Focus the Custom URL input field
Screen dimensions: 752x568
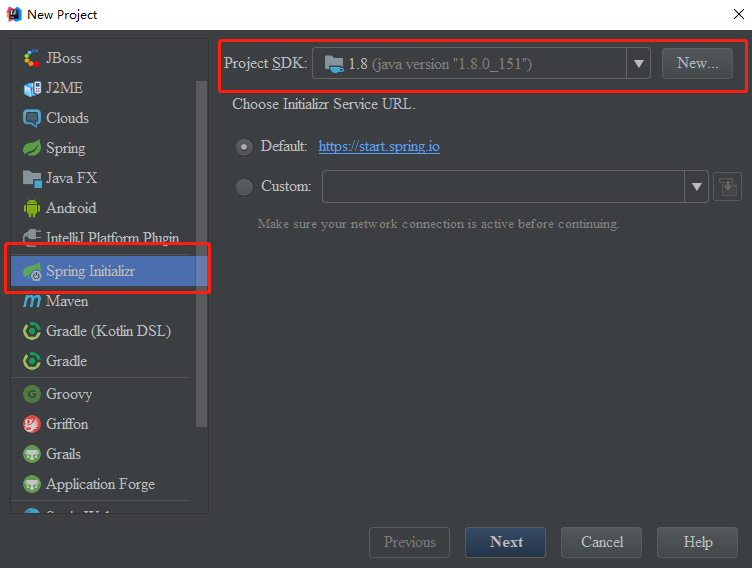pos(503,187)
